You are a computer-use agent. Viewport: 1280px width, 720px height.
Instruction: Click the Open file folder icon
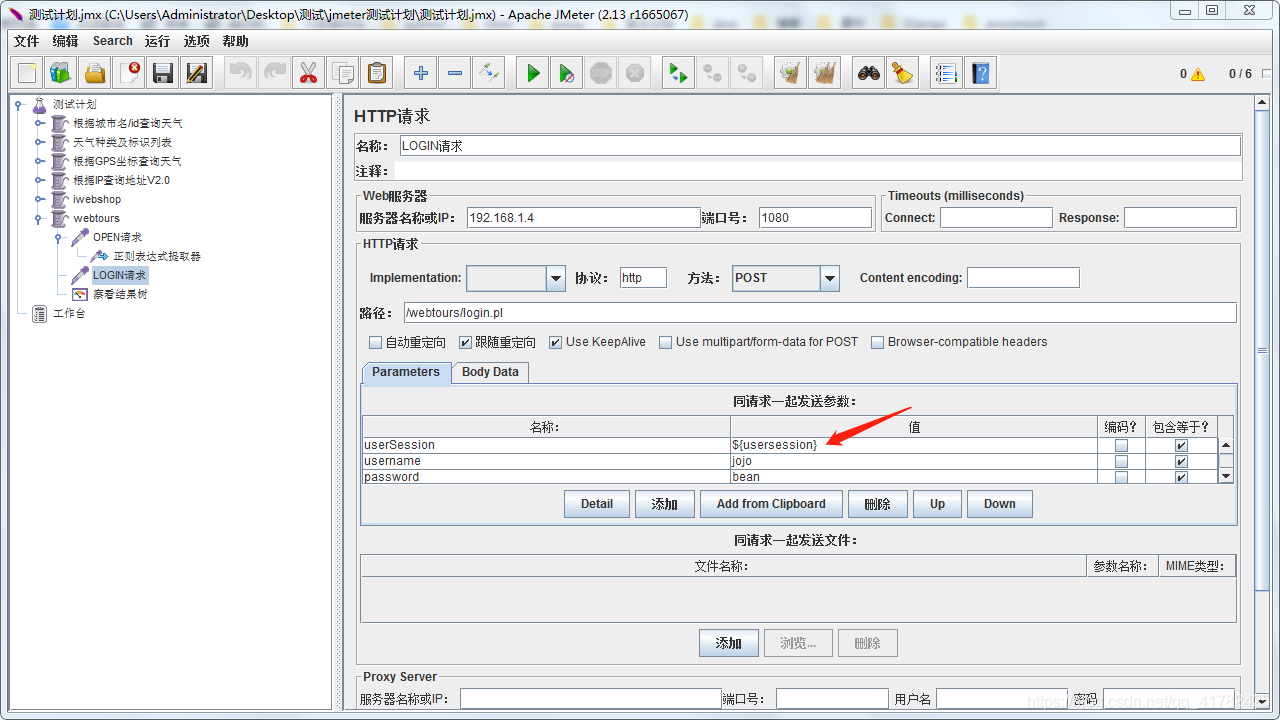point(95,73)
